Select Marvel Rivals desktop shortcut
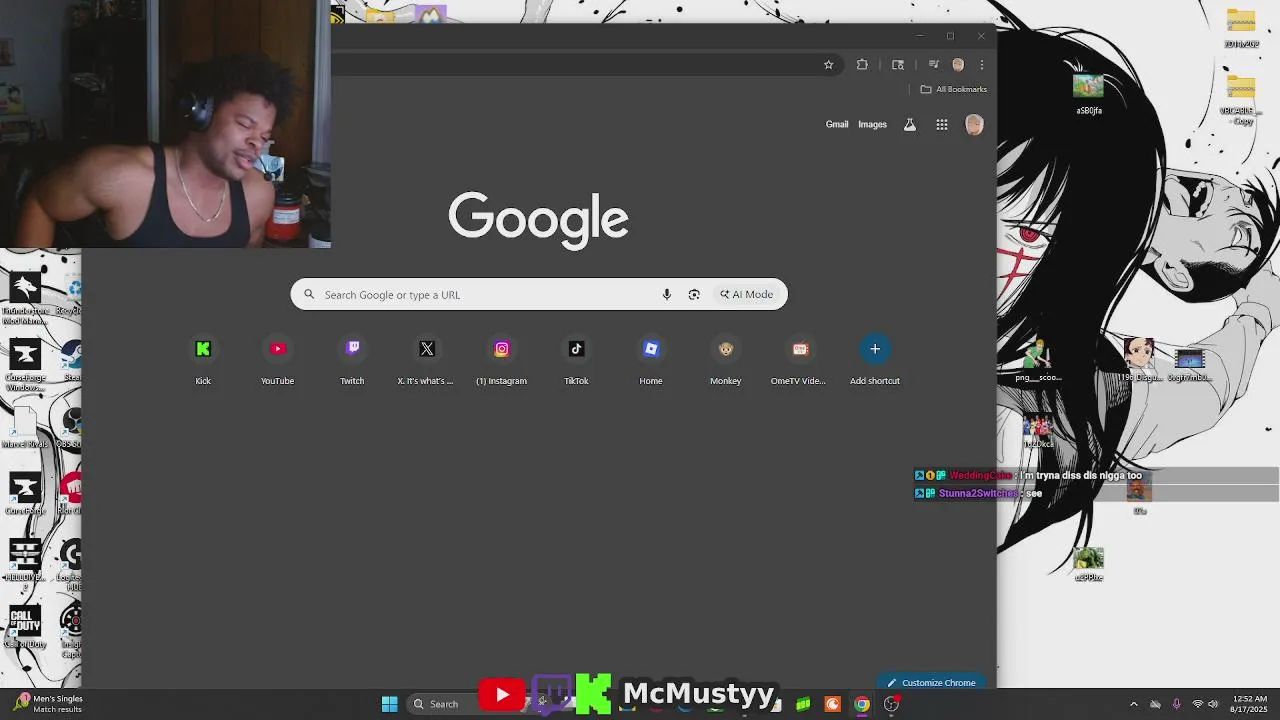 pyautogui.click(x=25, y=428)
